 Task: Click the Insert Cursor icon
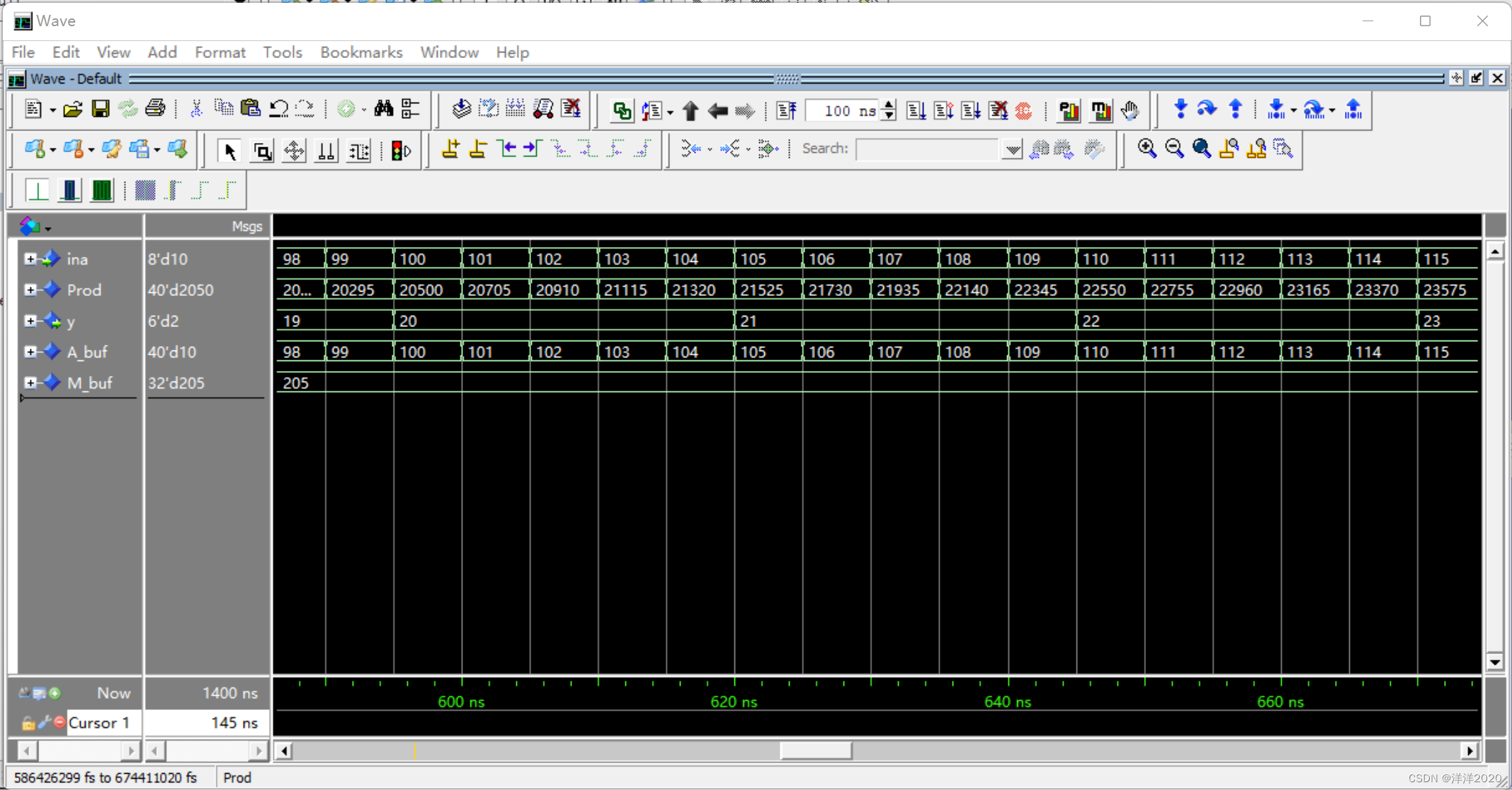coord(450,149)
